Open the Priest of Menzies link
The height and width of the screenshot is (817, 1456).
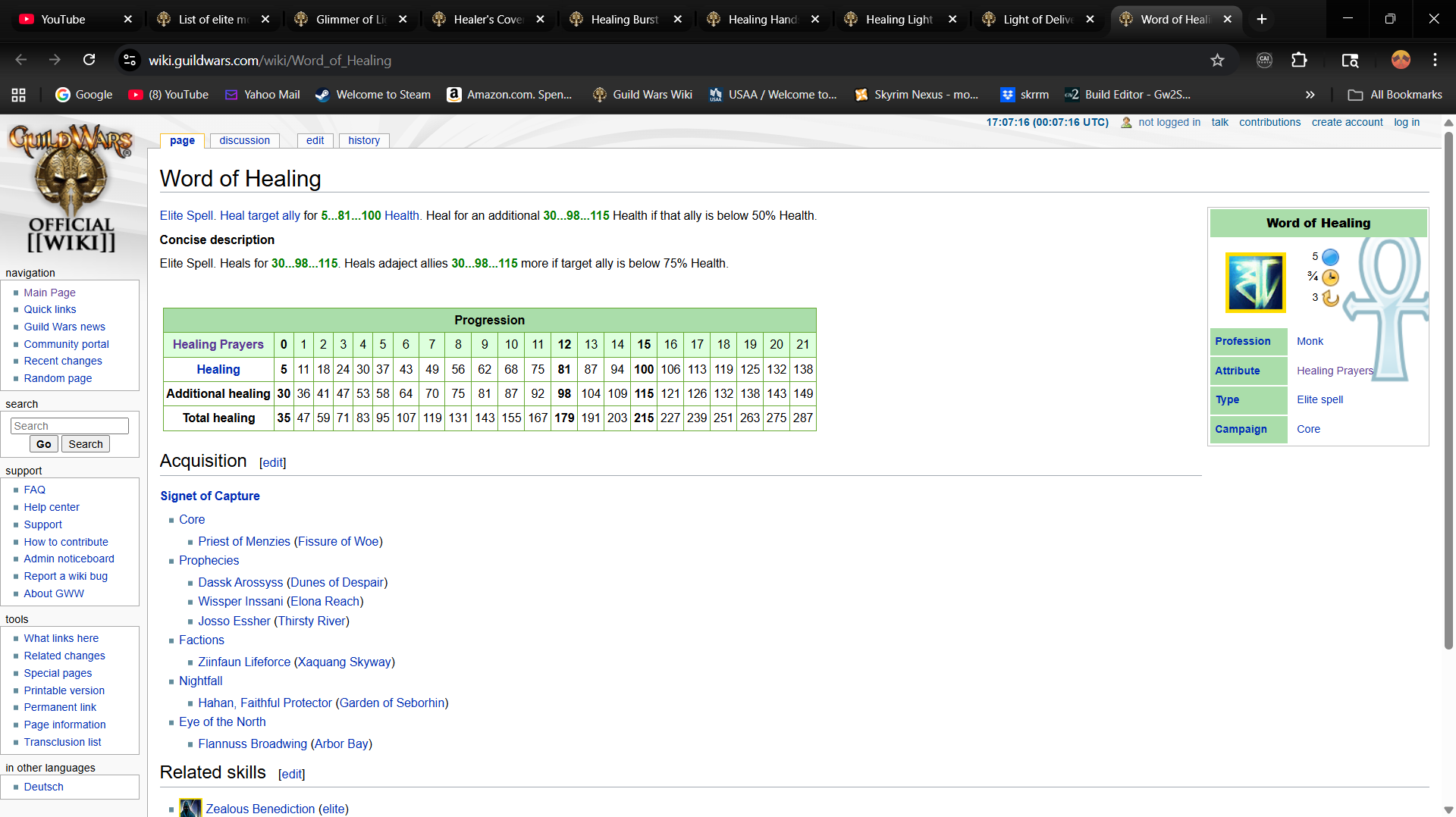coord(244,541)
